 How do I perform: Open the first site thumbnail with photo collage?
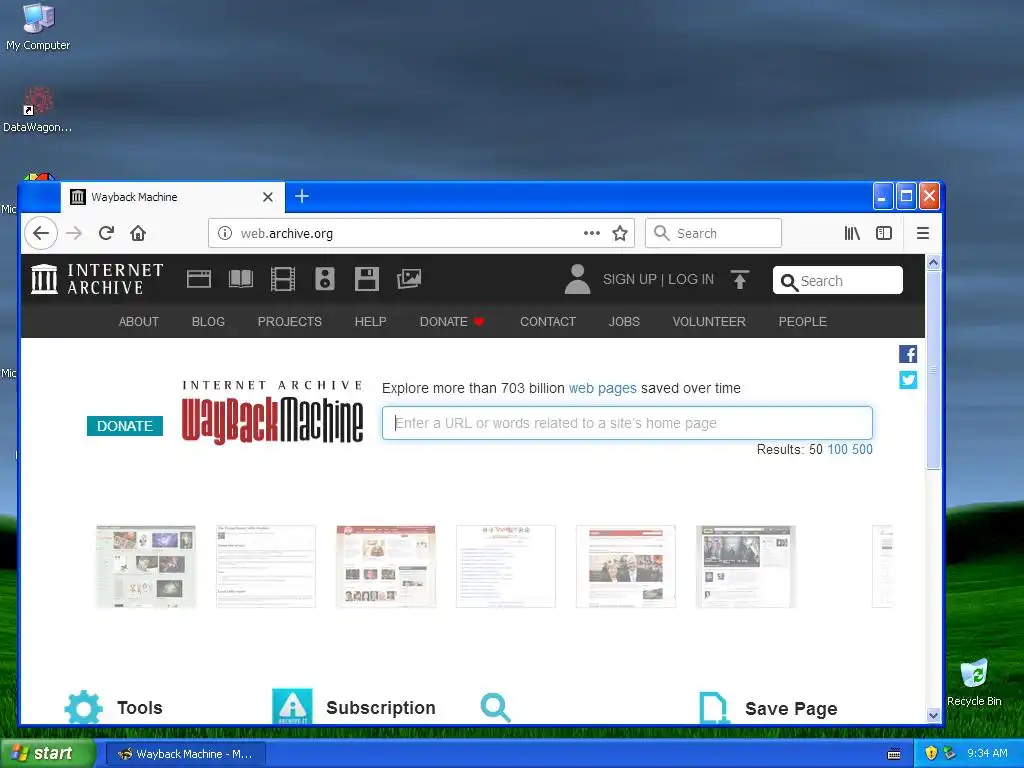click(146, 566)
